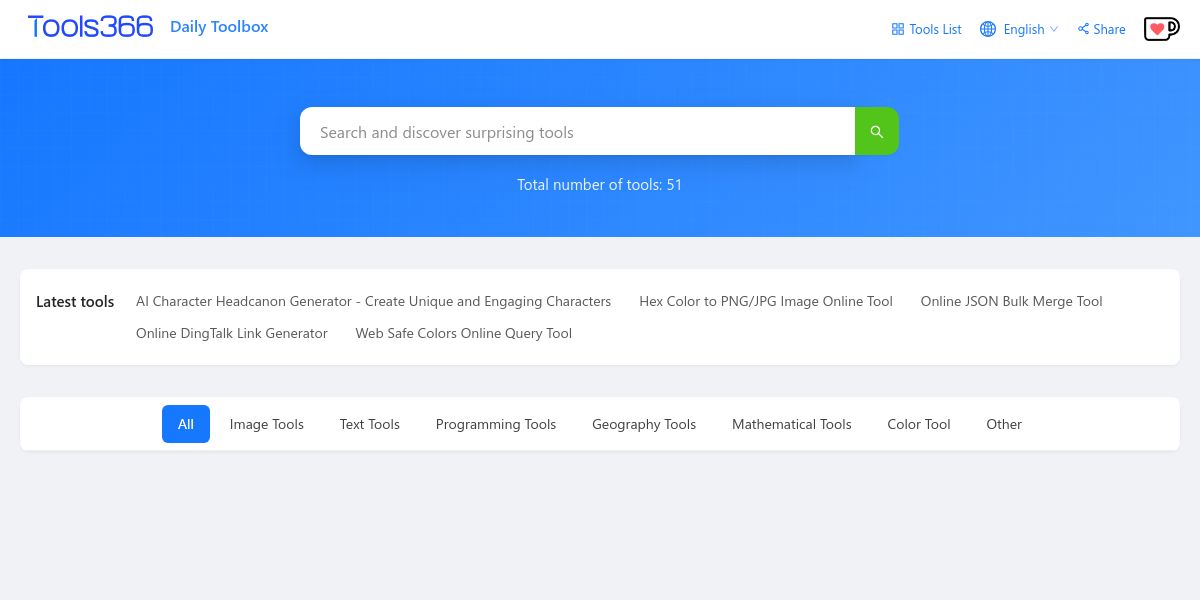
Task: Open AI Character Headcanon Generator link
Action: pos(374,301)
